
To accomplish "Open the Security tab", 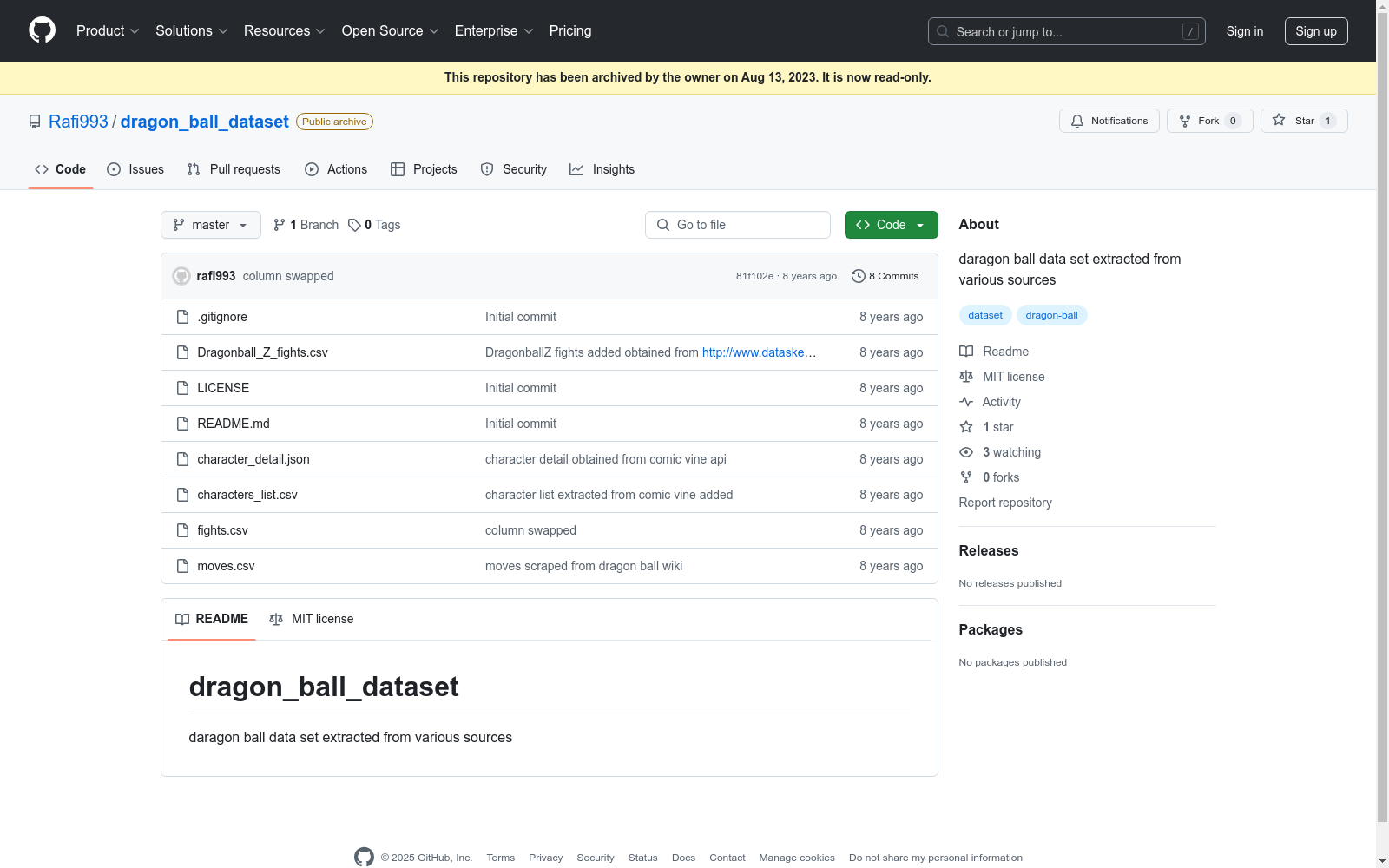I will [x=514, y=169].
